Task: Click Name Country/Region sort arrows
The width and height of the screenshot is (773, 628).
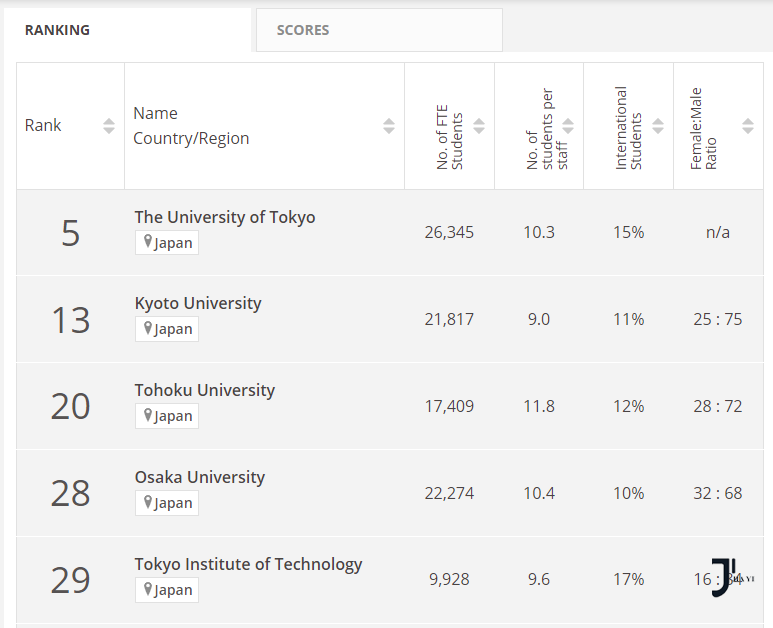Action: [389, 126]
